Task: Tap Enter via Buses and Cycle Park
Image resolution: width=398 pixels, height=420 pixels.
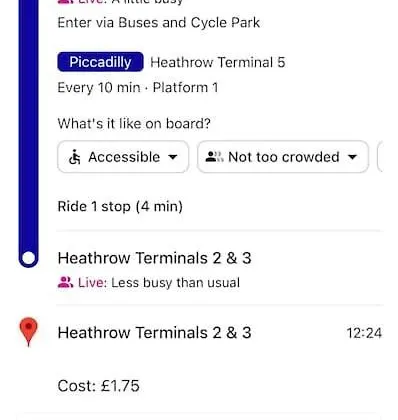Action: (159, 23)
